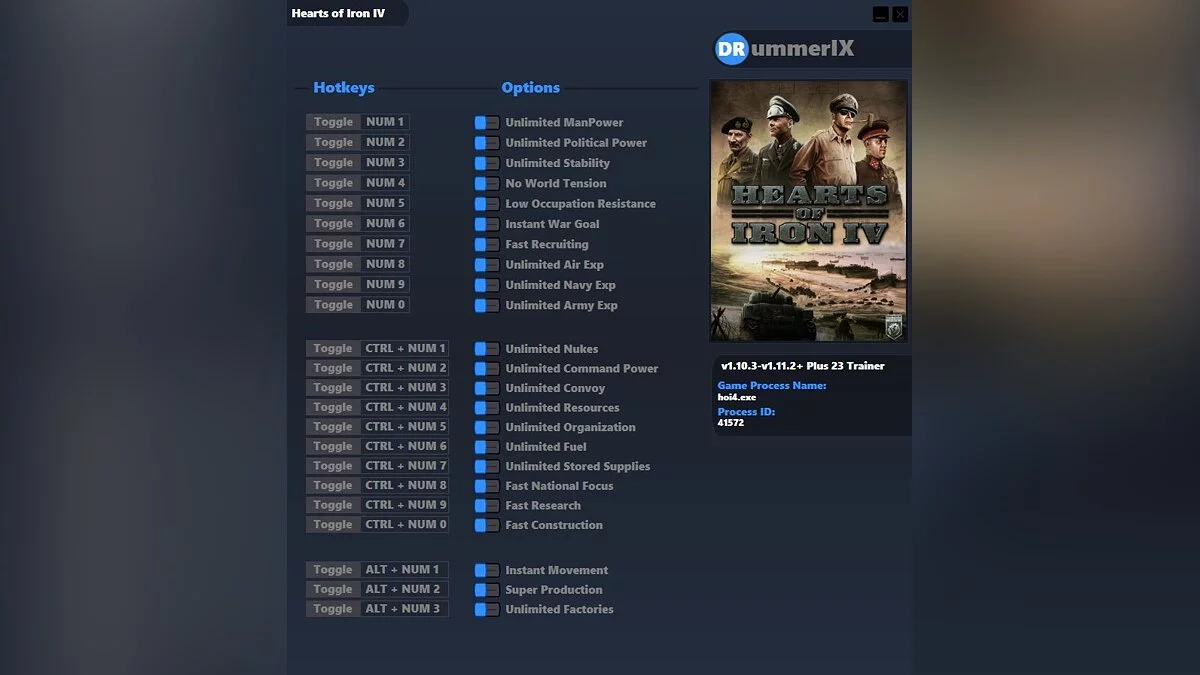
Task: Click Toggle button for NUM 6 hotkey
Action: pos(333,223)
